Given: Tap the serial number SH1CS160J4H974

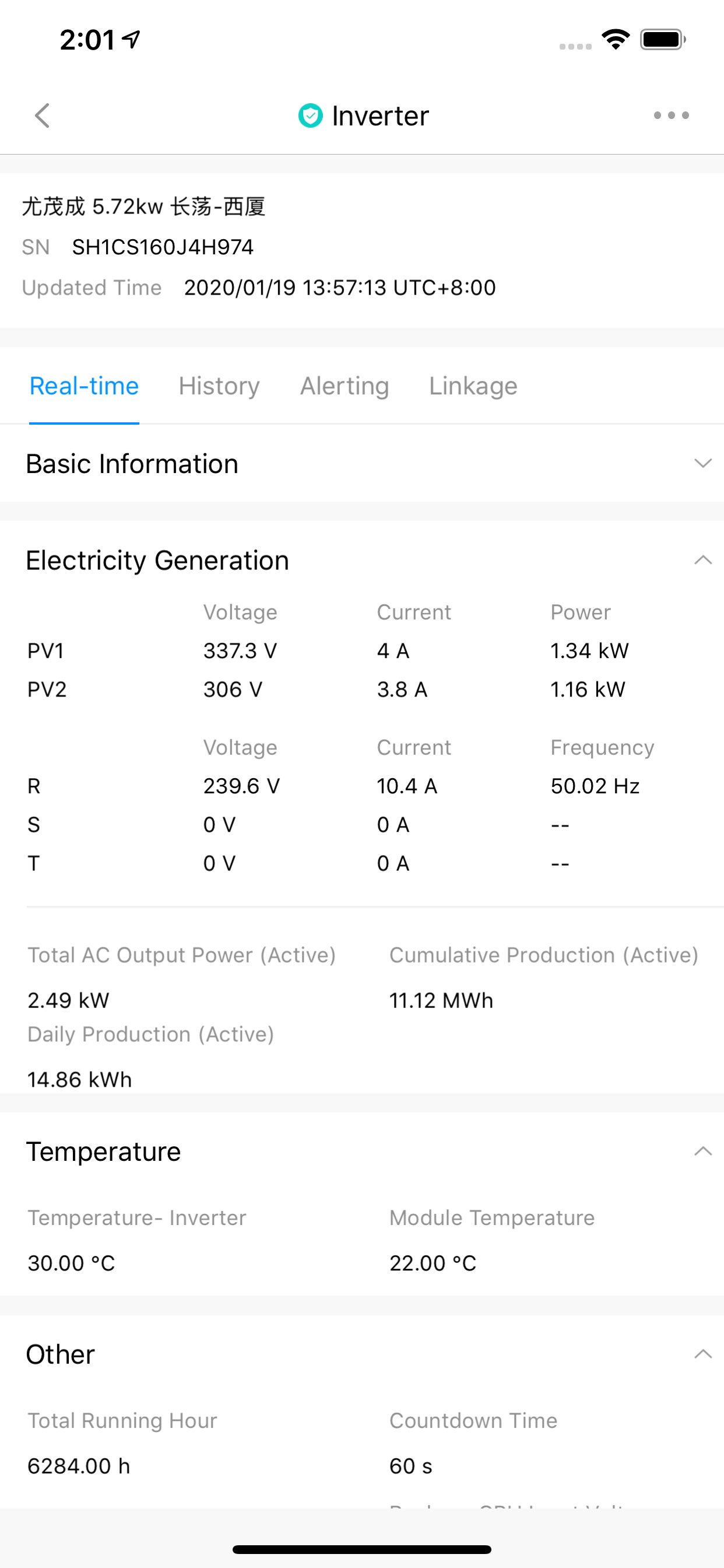Looking at the screenshot, I should point(163,247).
